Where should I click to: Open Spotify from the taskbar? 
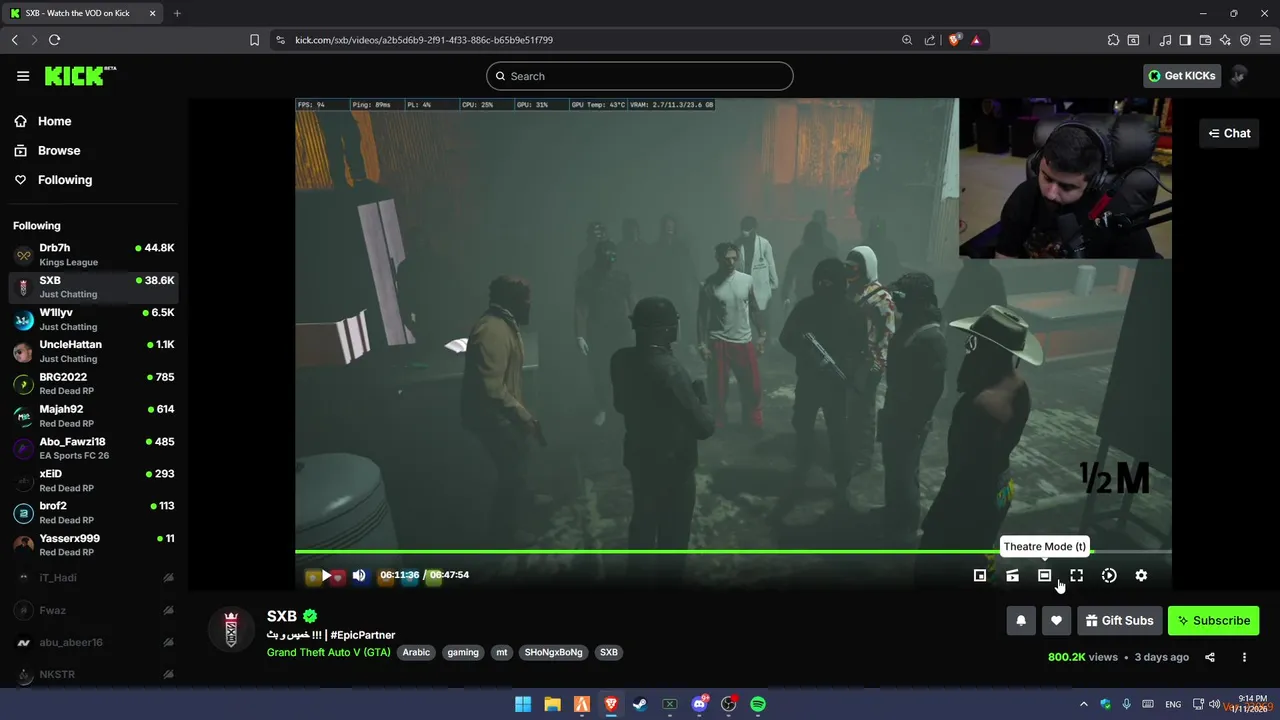pyautogui.click(x=758, y=704)
